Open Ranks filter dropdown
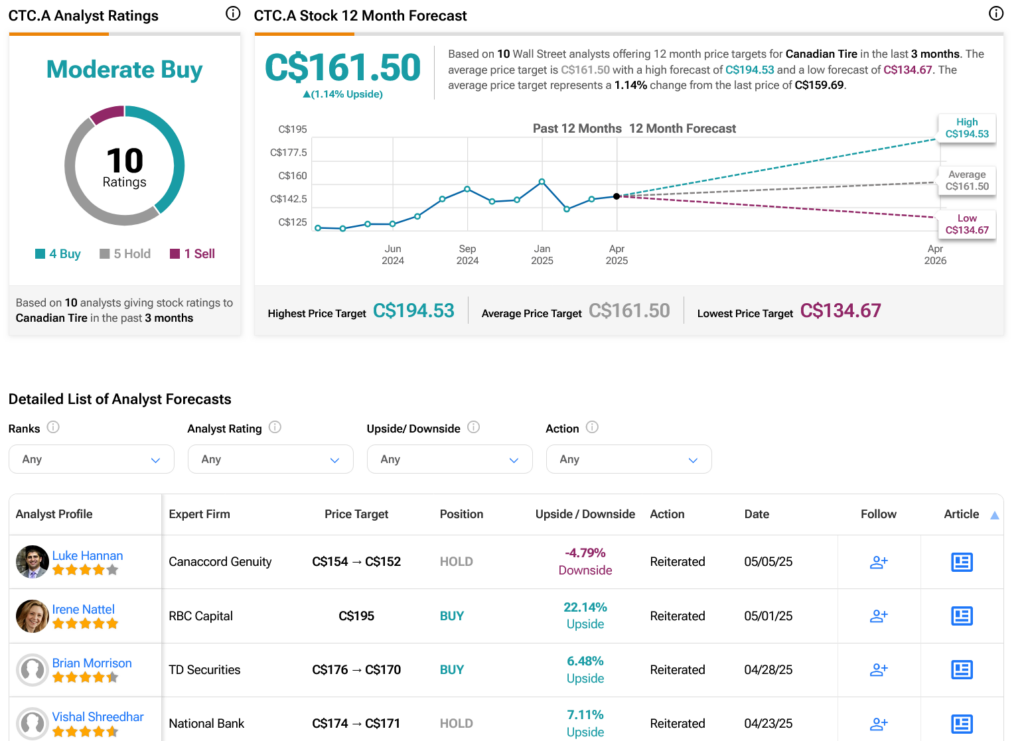This screenshot has height=741, width=1024. [x=91, y=459]
